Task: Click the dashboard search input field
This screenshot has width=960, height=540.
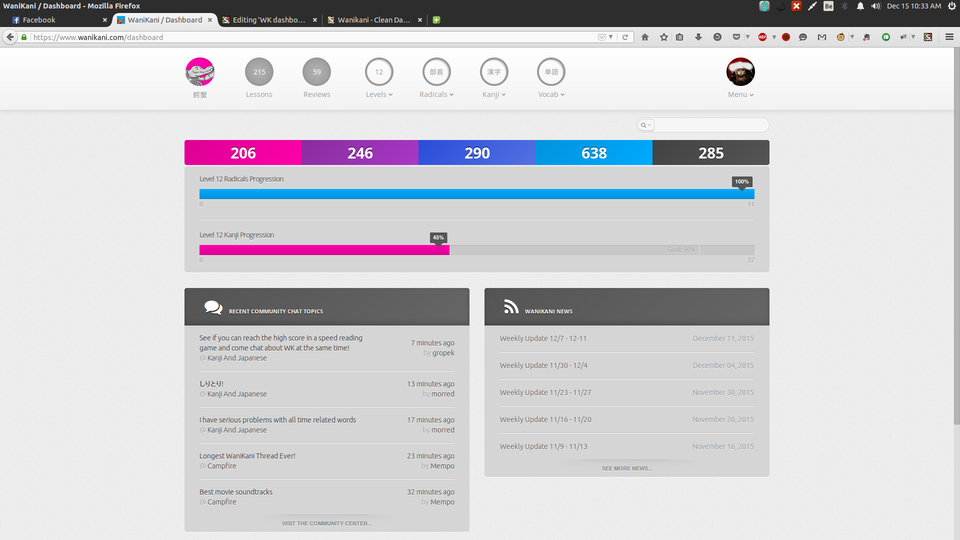Action: [x=710, y=125]
